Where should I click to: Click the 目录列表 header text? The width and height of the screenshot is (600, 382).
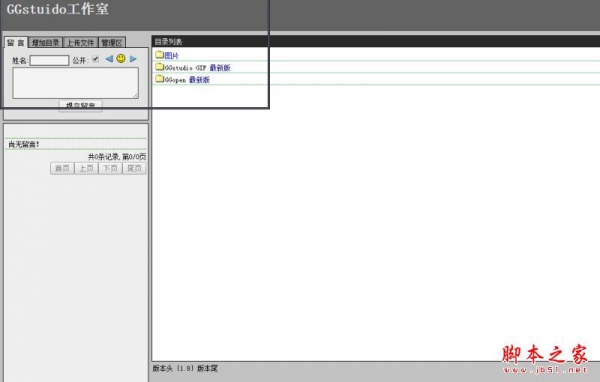click(x=168, y=42)
